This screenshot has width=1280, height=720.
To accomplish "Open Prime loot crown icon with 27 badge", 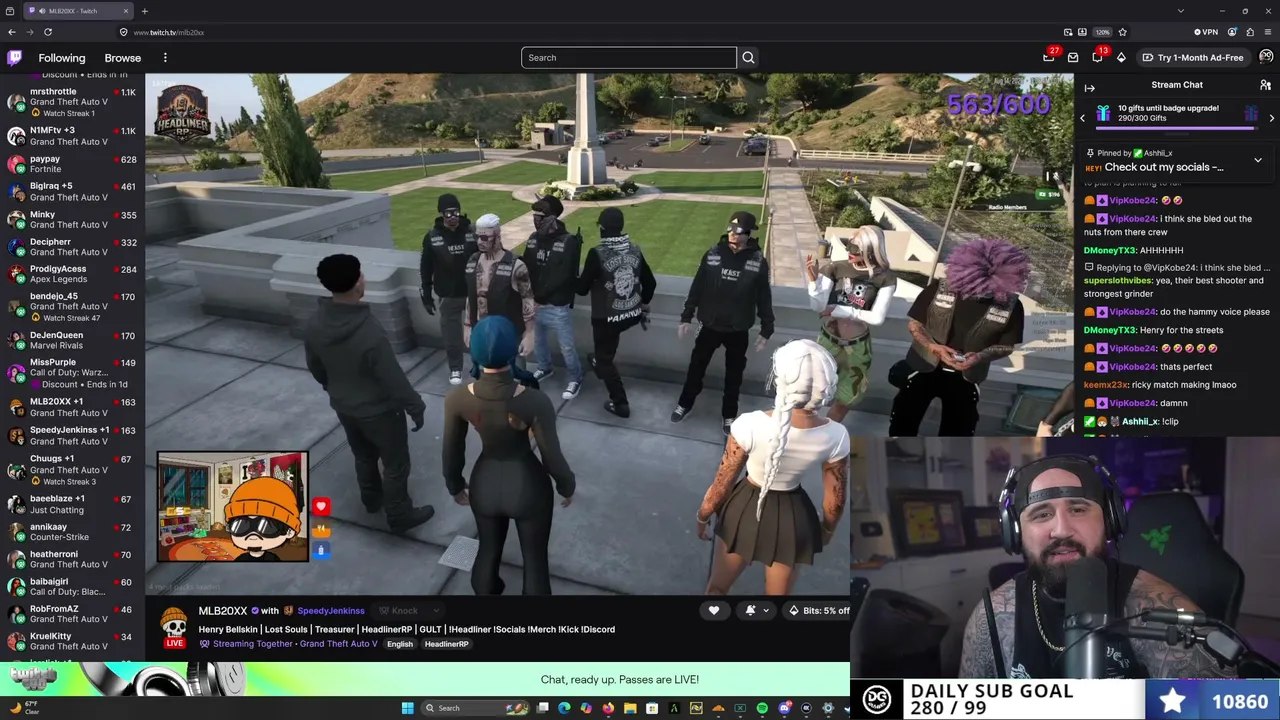I will tap(1049, 57).
